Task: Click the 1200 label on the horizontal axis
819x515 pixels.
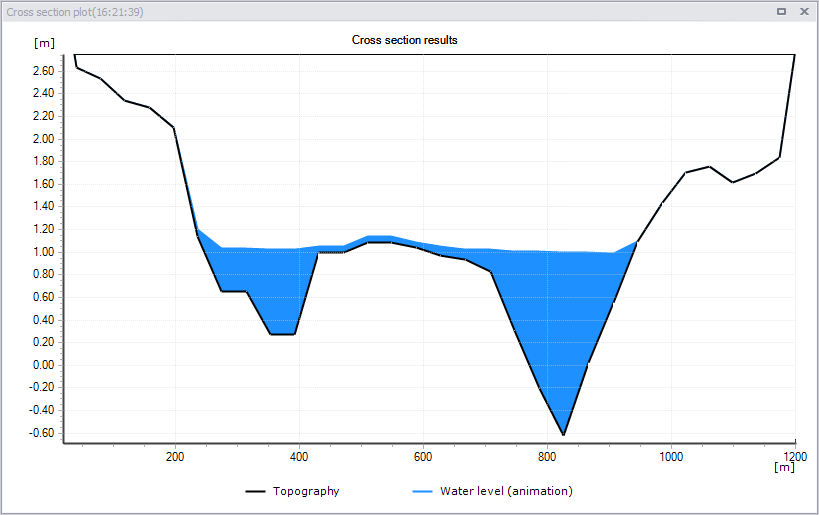Action: pyautogui.click(x=795, y=457)
